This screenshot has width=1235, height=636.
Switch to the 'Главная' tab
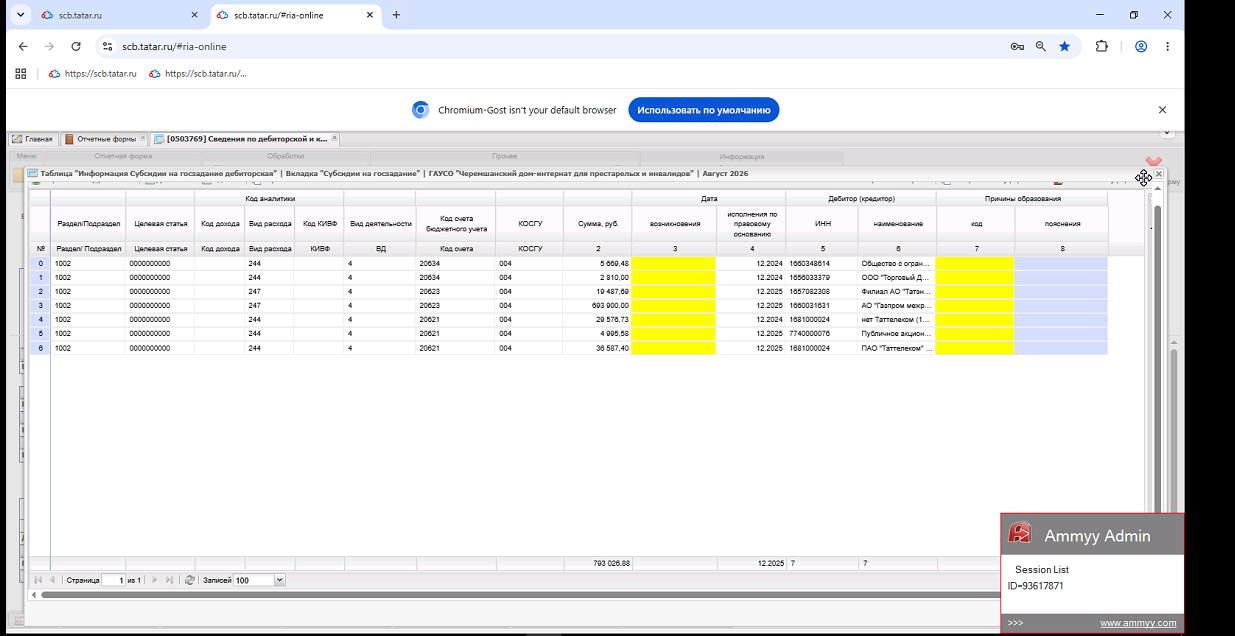click(32, 139)
